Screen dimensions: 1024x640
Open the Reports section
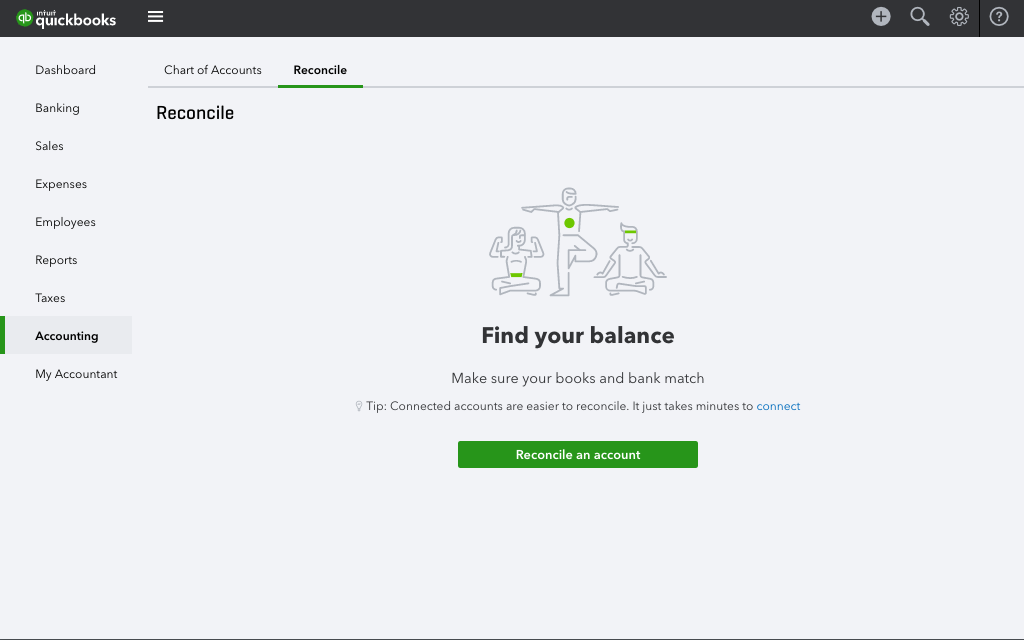pos(56,260)
